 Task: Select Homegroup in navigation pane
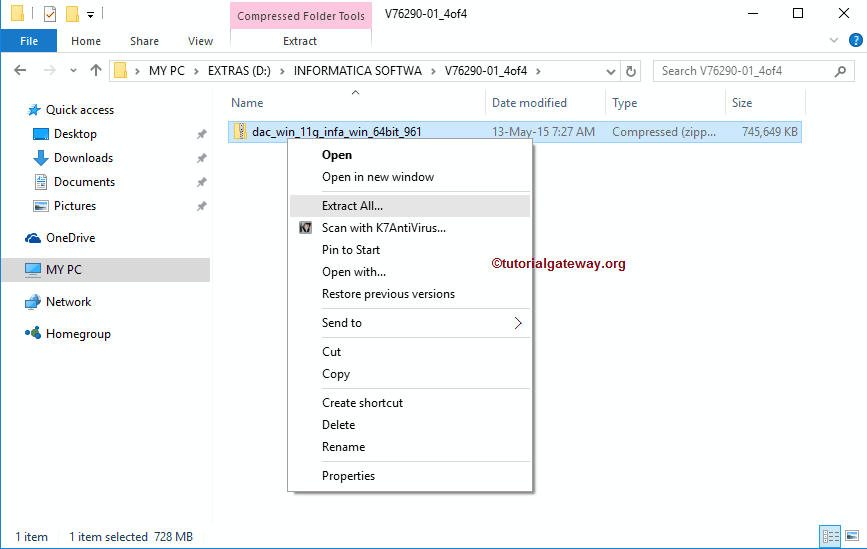click(x=78, y=334)
